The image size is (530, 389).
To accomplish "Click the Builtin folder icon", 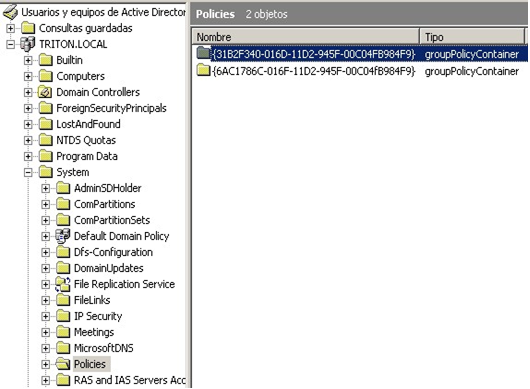I will (x=46, y=60).
